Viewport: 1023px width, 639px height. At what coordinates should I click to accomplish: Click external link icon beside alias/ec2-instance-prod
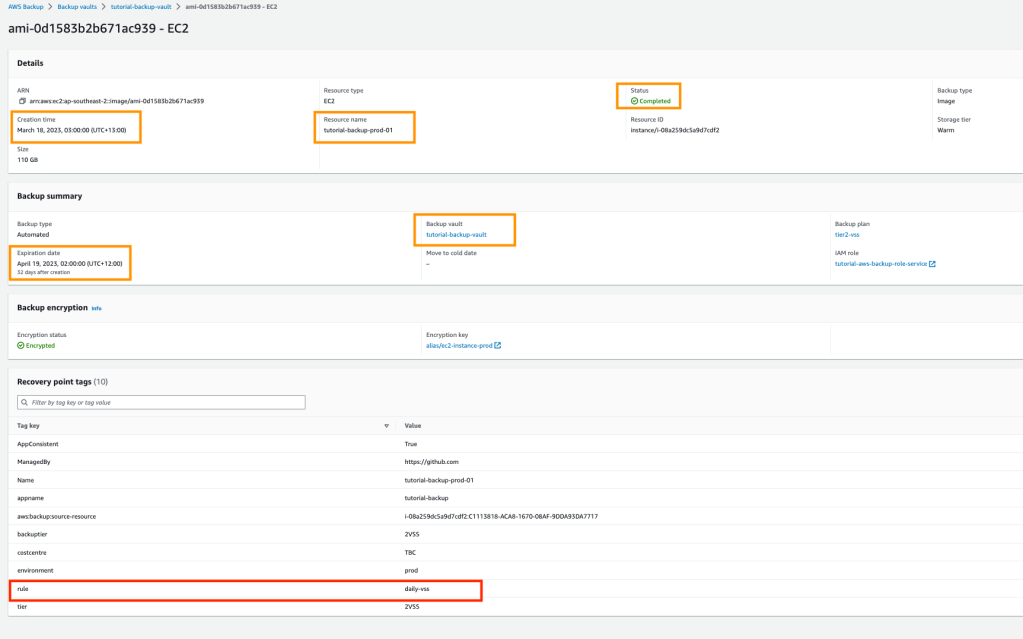(x=497, y=345)
